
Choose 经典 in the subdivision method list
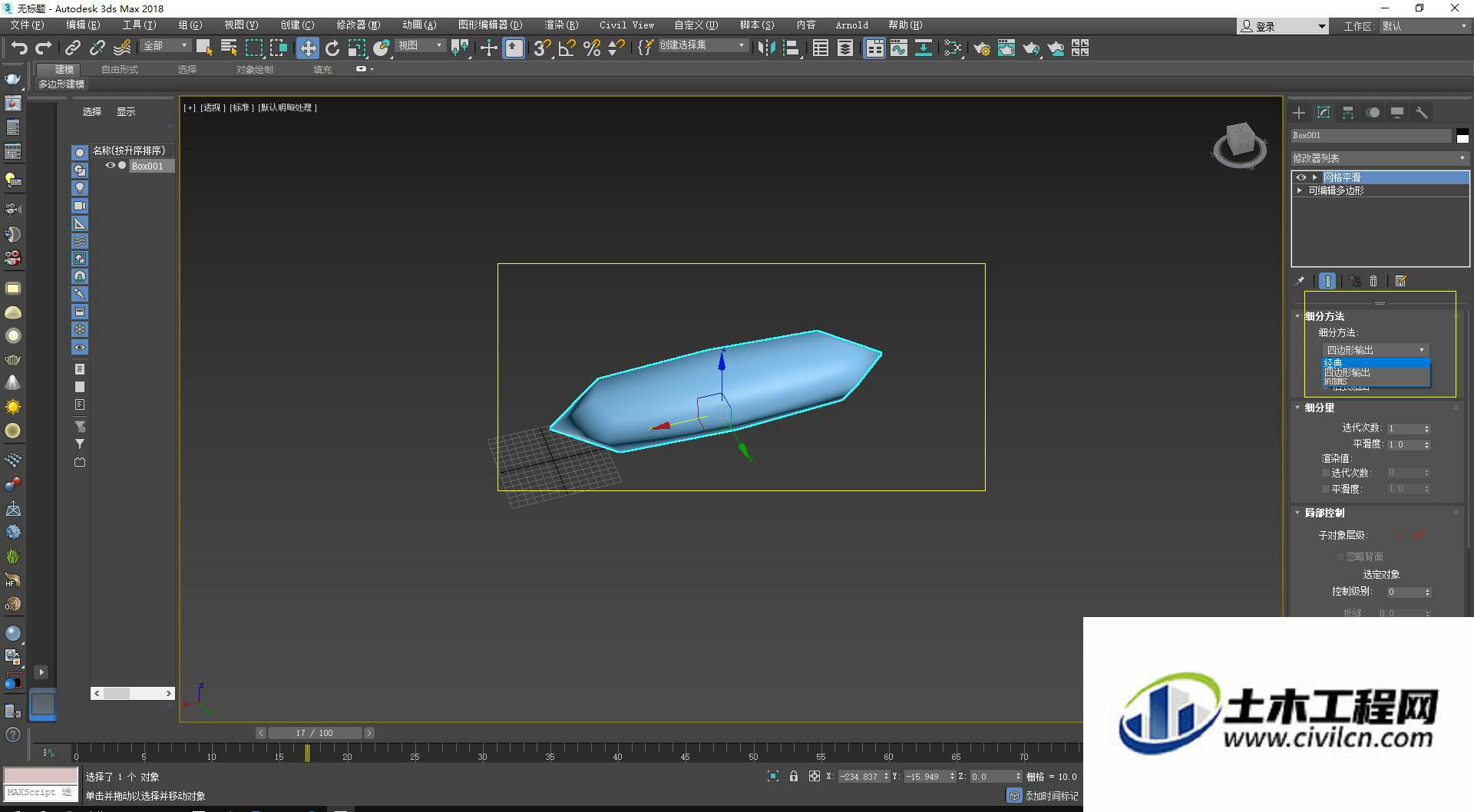click(x=1376, y=363)
